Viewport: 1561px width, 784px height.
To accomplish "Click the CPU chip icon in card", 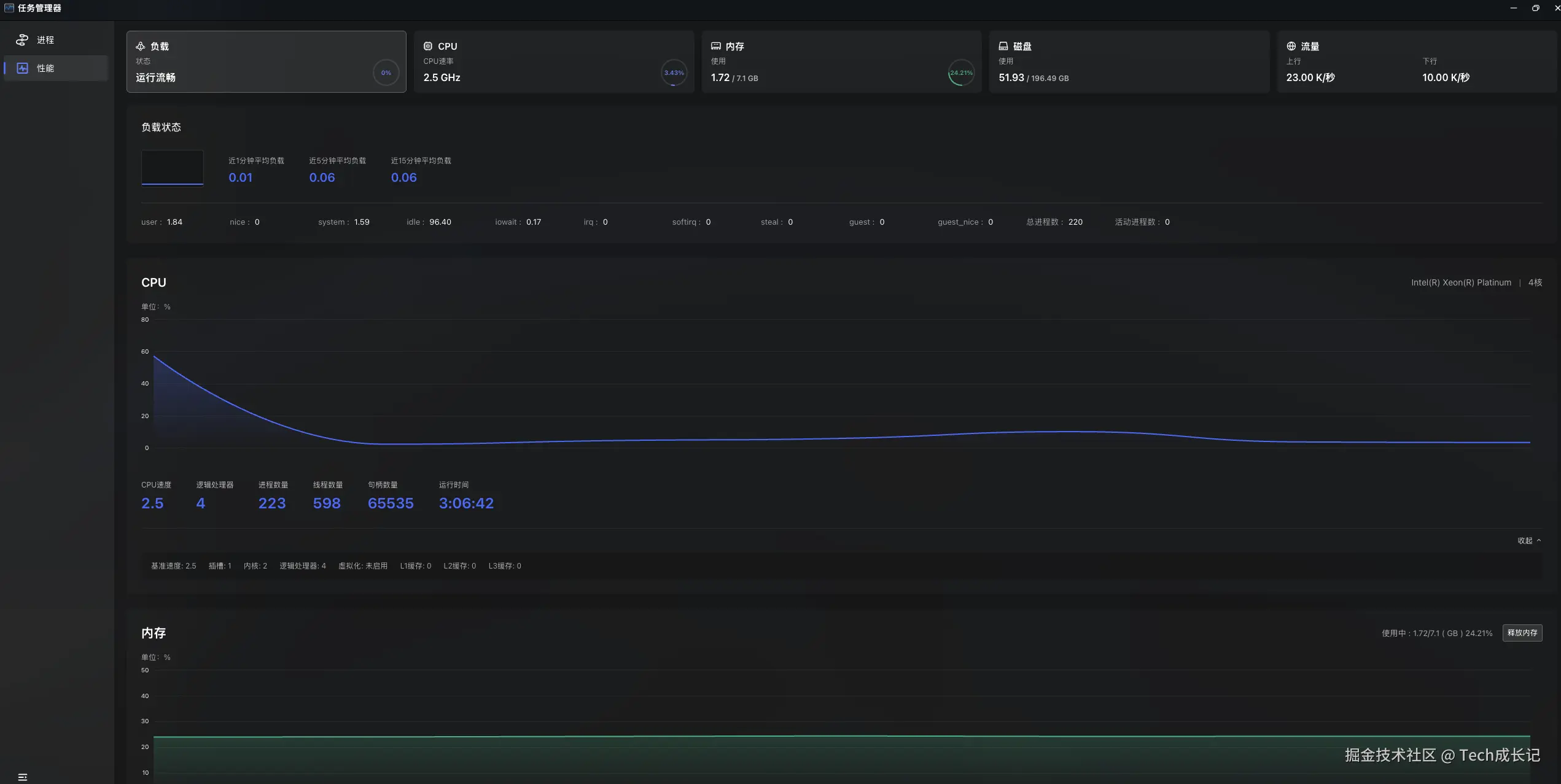I will pyautogui.click(x=428, y=47).
